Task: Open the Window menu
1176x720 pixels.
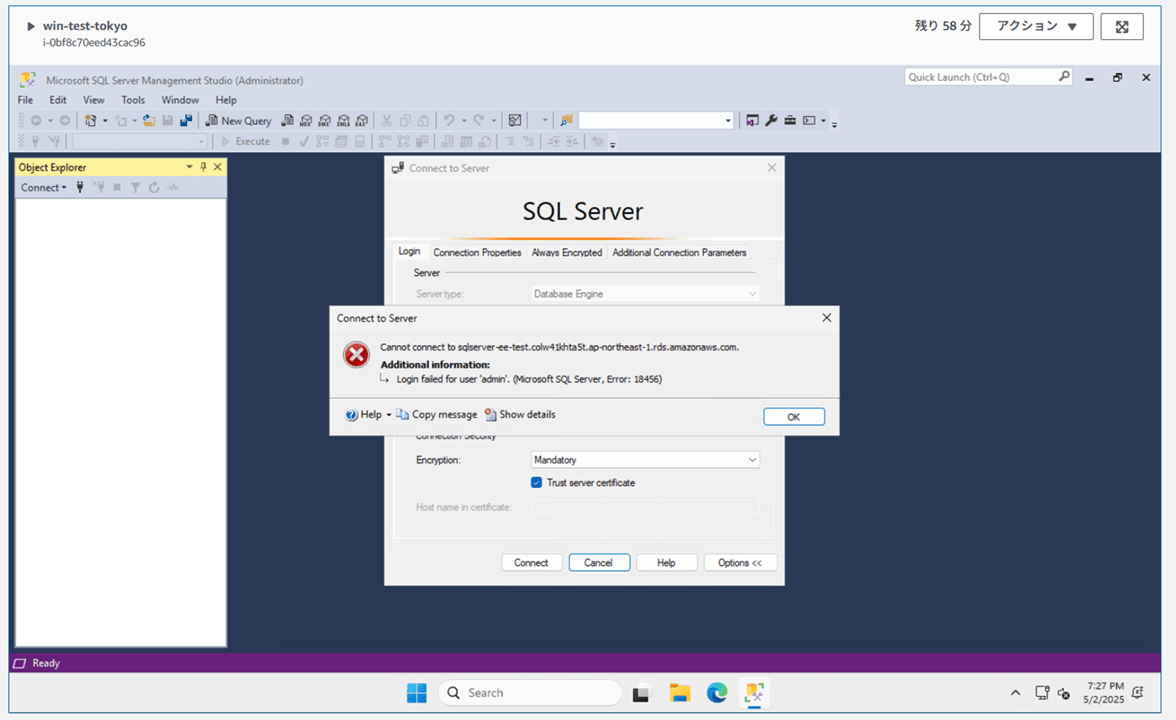Action: 180,100
